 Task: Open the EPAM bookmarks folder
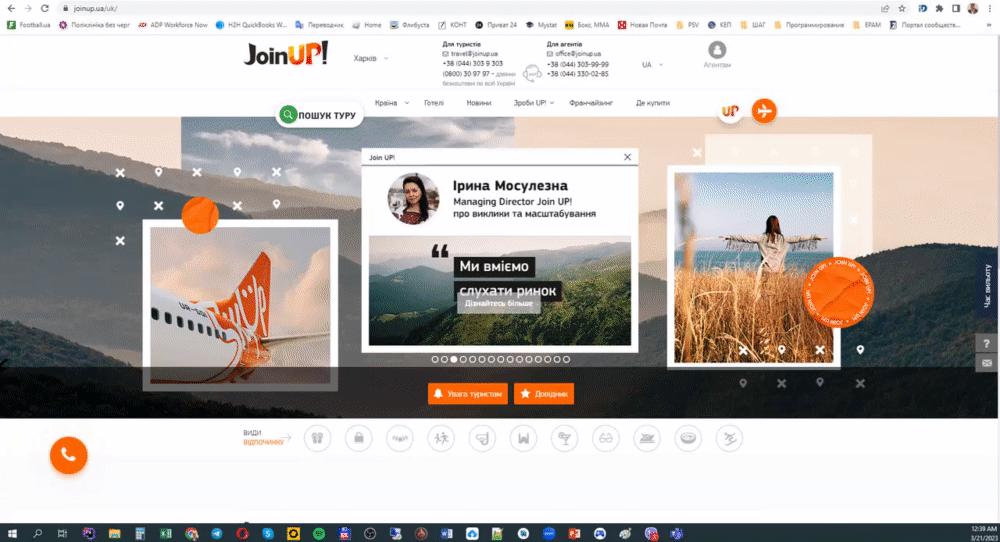click(x=866, y=25)
